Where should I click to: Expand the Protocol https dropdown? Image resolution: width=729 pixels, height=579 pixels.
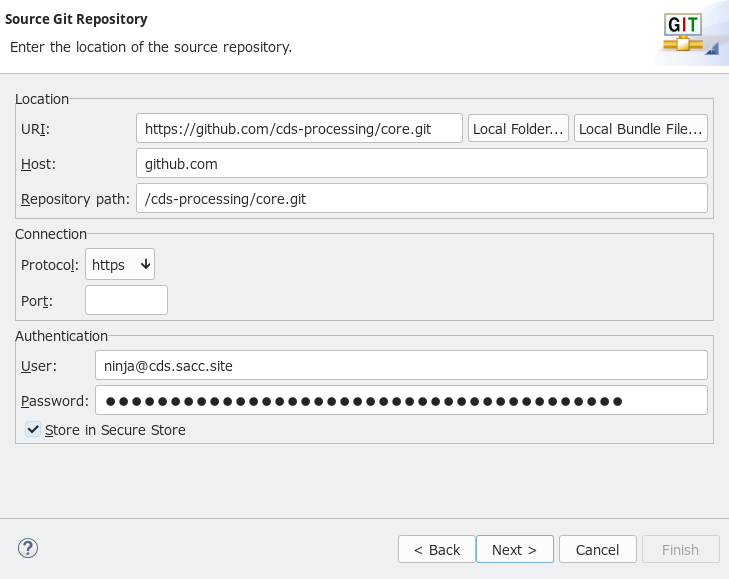[x=120, y=265]
